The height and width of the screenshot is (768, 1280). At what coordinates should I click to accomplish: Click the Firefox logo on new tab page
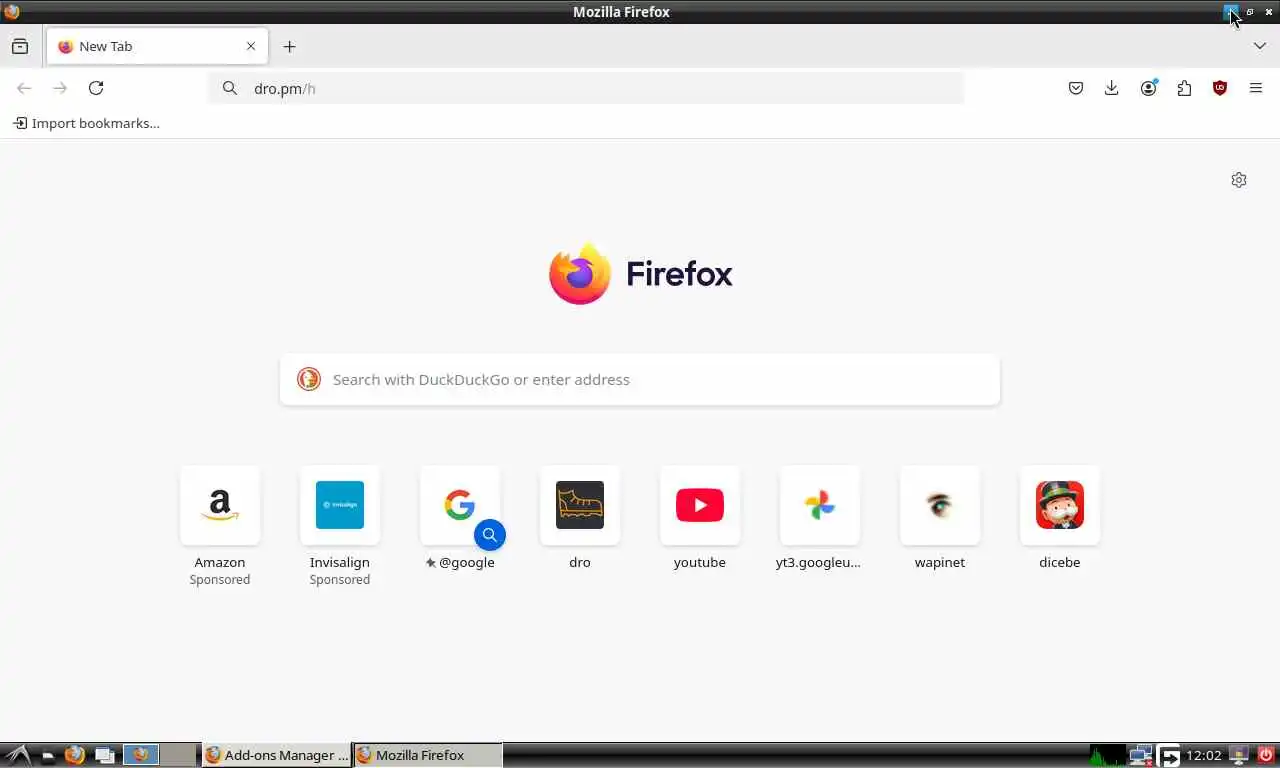click(x=640, y=273)
